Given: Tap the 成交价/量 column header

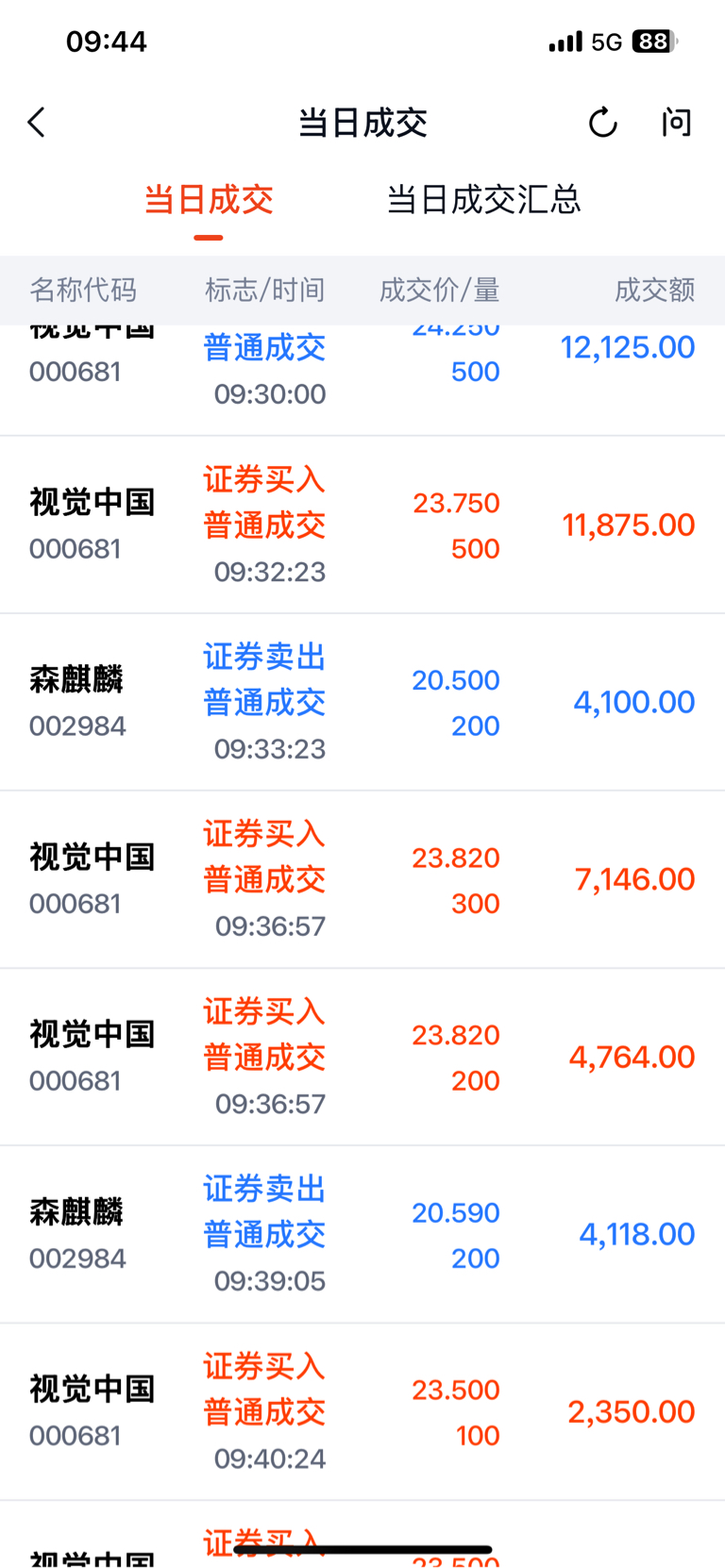Looking at the screenshot, I should (439, 290).
